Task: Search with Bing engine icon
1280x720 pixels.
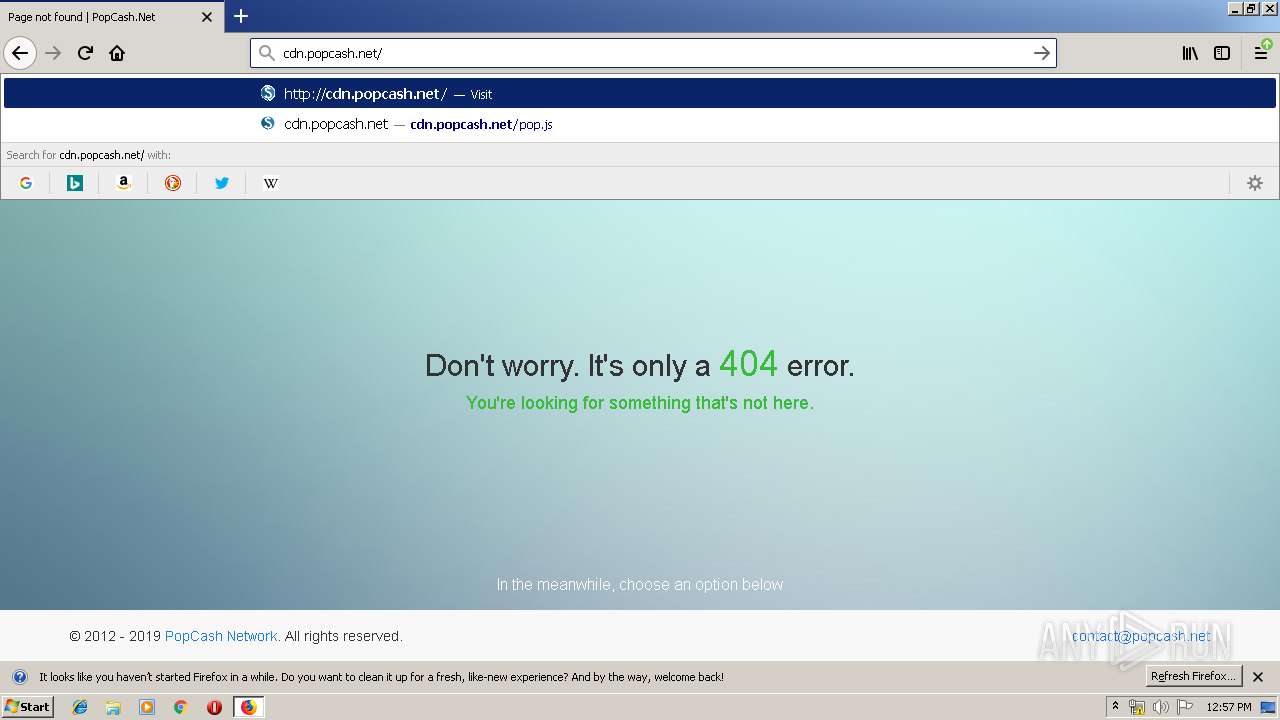Action: click(75, 183)
